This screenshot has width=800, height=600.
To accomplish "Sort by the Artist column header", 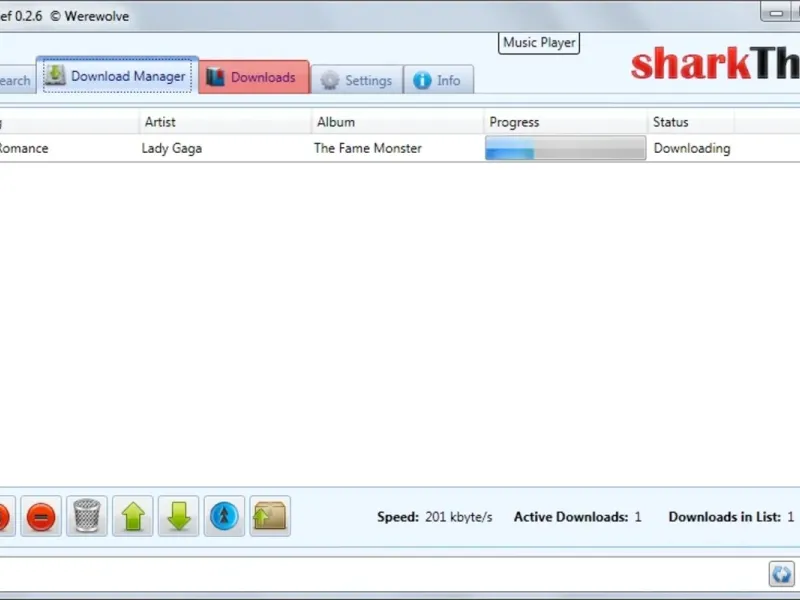I will click(x=225, y=122).
